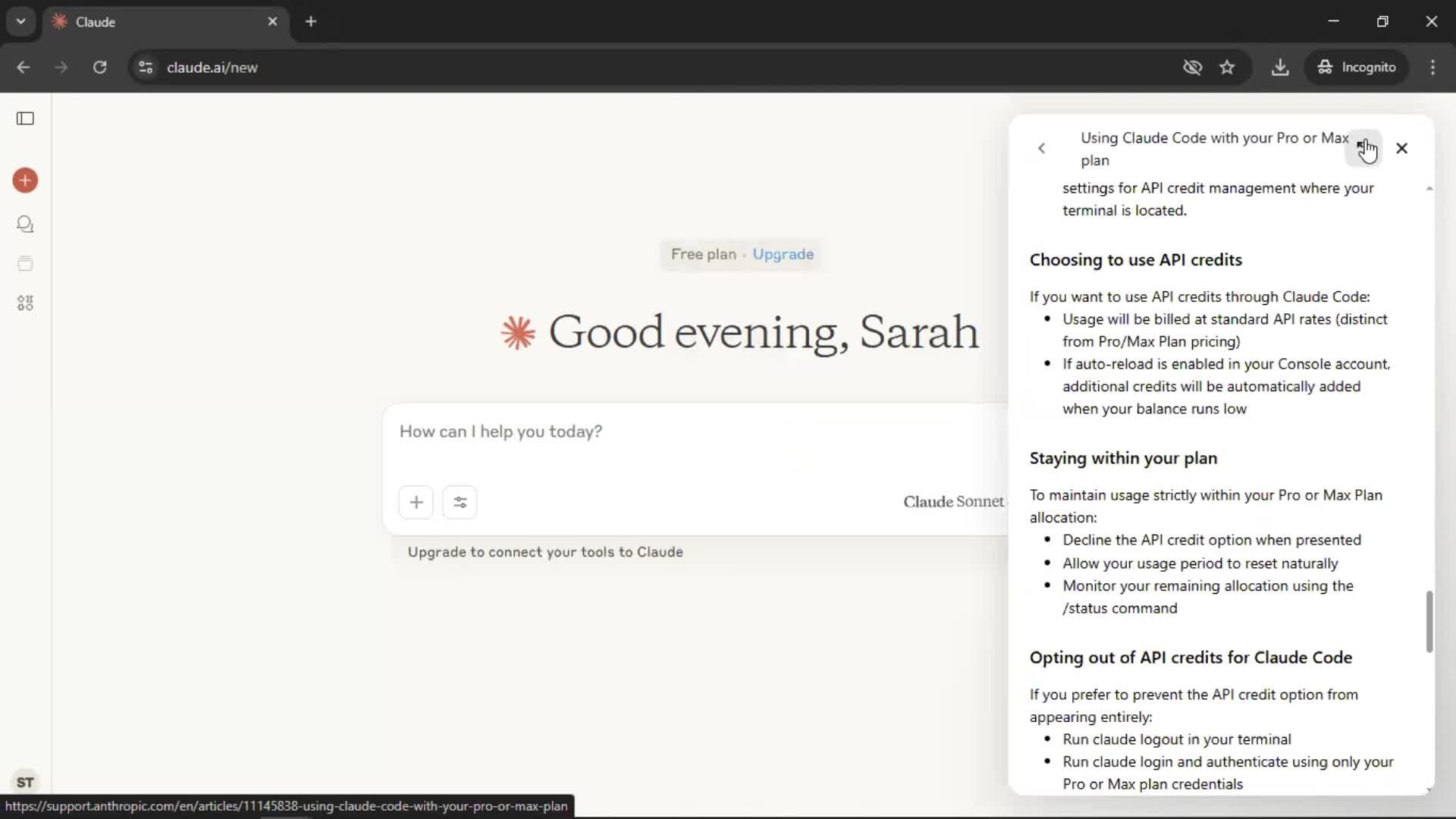Screen dimensions: 1456x819
Task: Open the Artifacts grid icon in the sidebar
Action: 25,303
